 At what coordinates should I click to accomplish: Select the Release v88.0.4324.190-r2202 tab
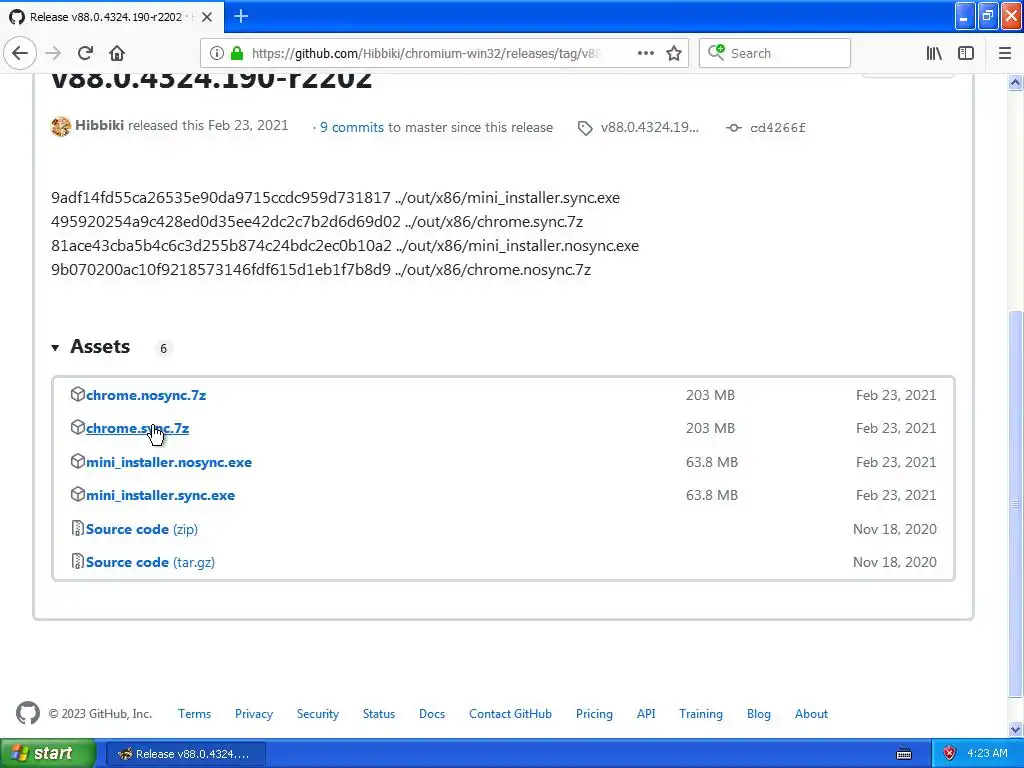coord(111,17)
